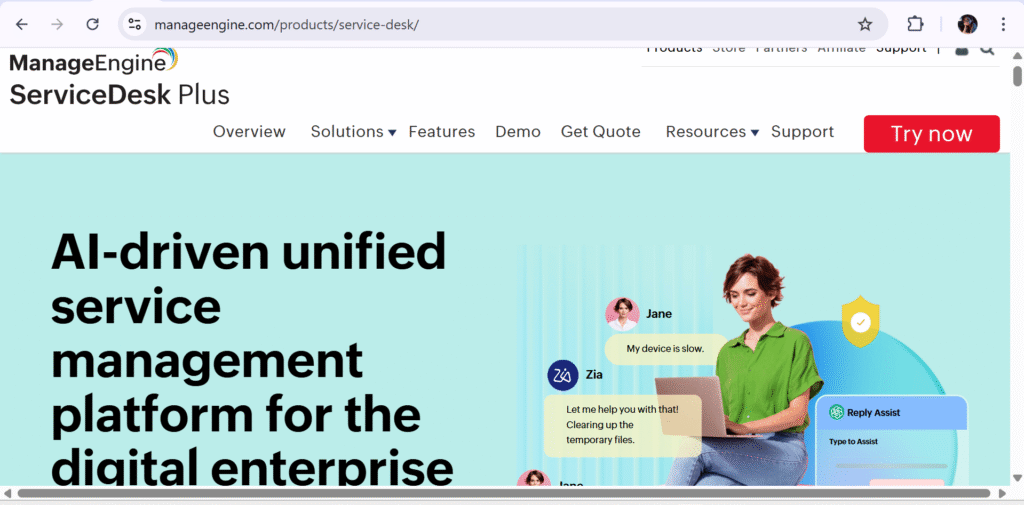Click the yellow shield checkmark badge
Screen dimensions: 1024x505
pos(861,321)
